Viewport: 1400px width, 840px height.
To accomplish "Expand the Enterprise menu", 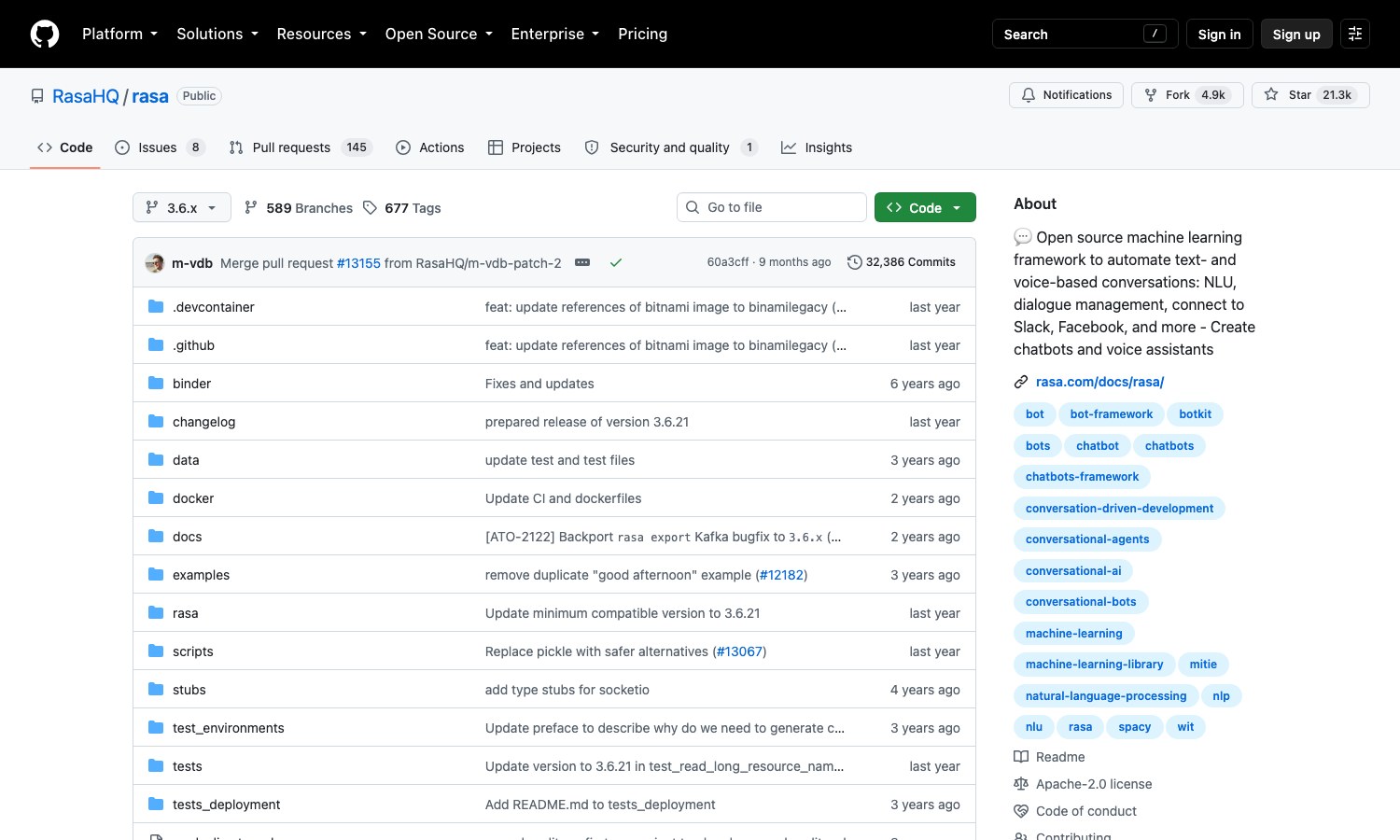I will pos(554,34).
